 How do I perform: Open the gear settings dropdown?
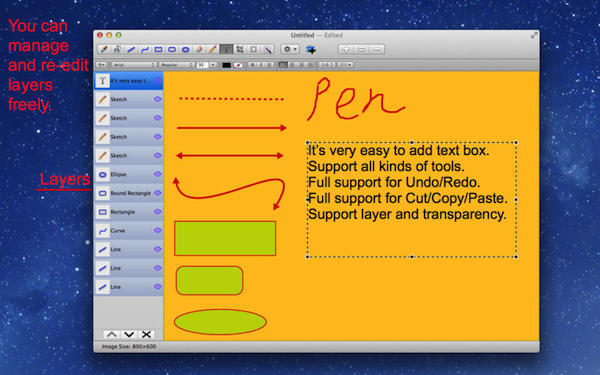[x=290, y=49]
